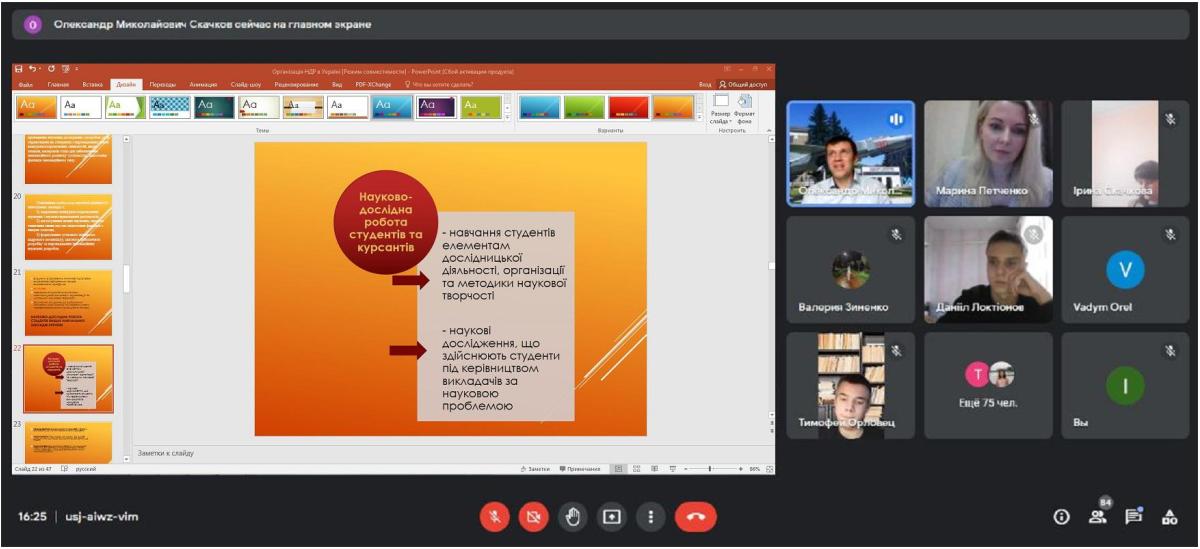Open the Анимация ribbon tab

click(x=203, y=85)
